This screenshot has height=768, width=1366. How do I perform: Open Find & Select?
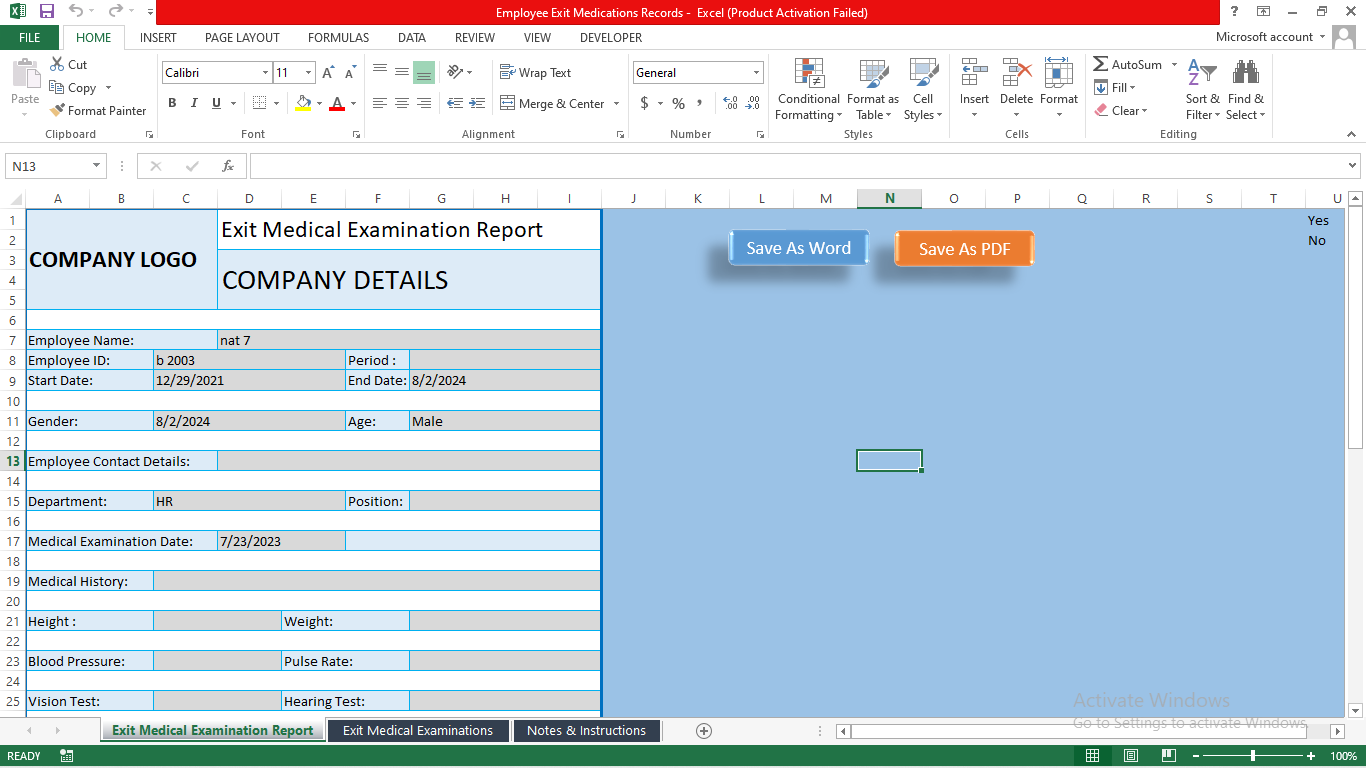coord(1245,89)
